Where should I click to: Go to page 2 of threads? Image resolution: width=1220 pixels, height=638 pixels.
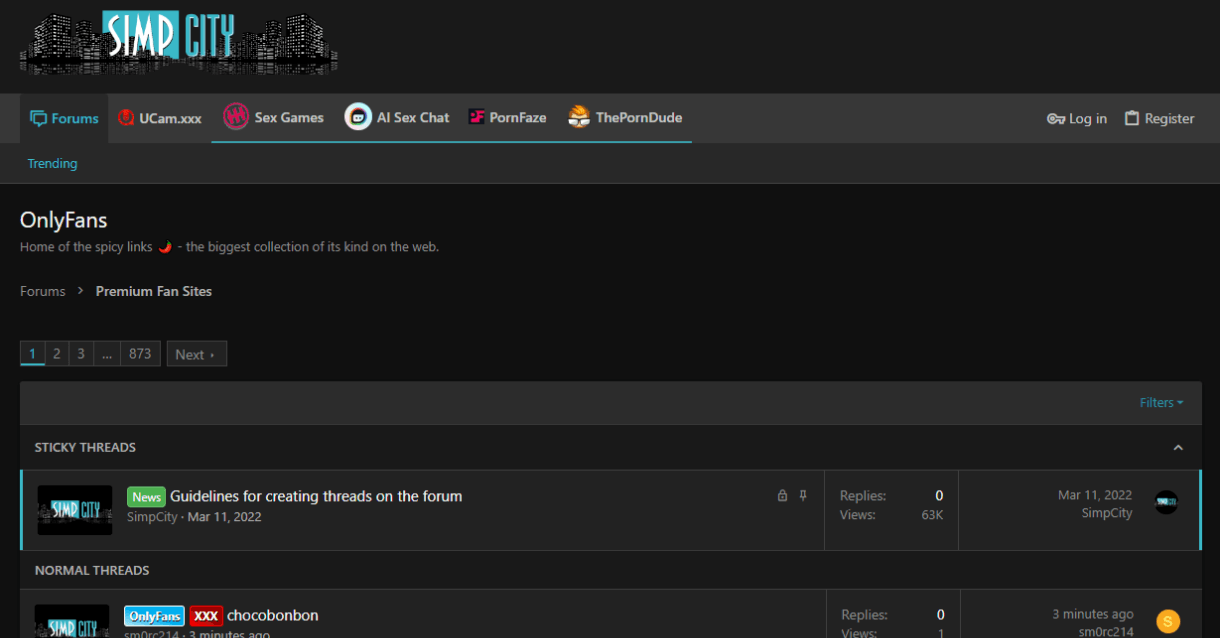click(x=57, y=354)
